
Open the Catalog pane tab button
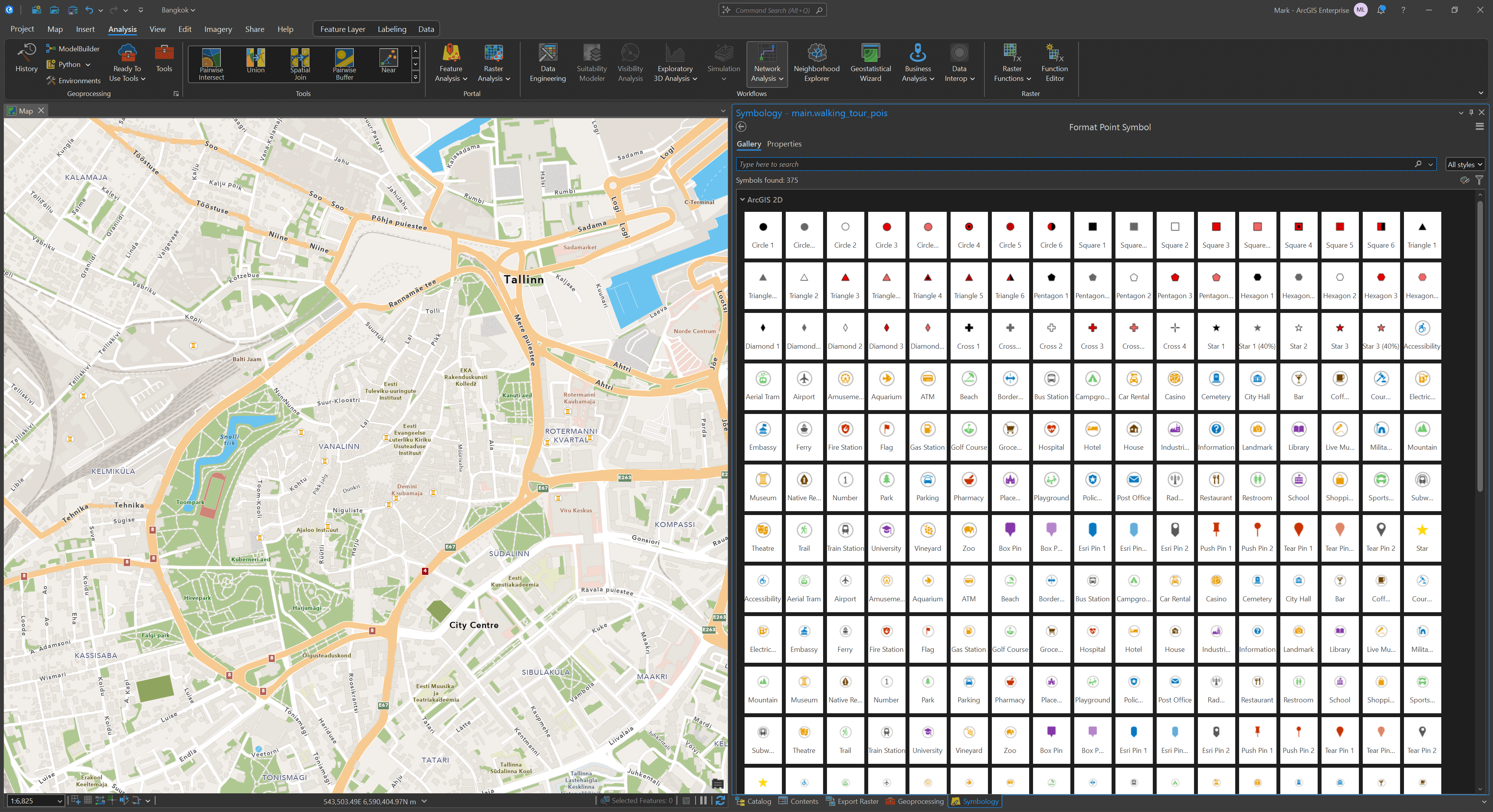pyautogui.click(x=753, y=801)
